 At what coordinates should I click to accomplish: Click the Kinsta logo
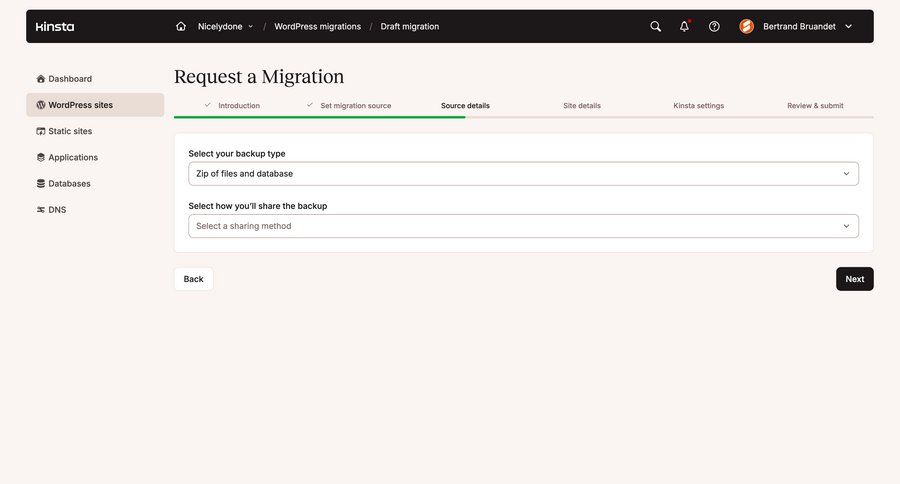coord(55,26)
